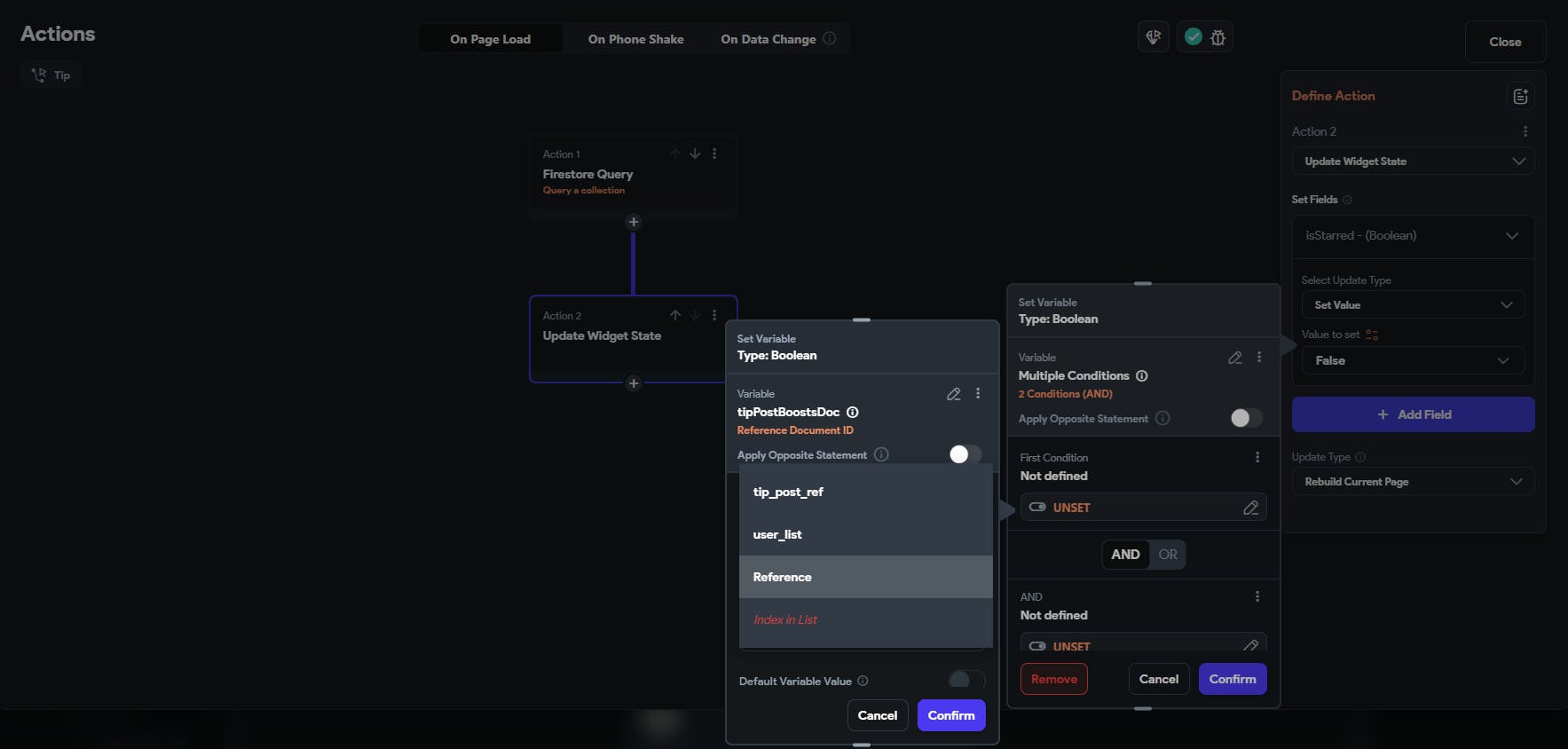The width and height of the screenshot is (1568, 749).
Task: Open three-dot menu for tipPostBoostsDoc variable
Action: tap(978, 393)
